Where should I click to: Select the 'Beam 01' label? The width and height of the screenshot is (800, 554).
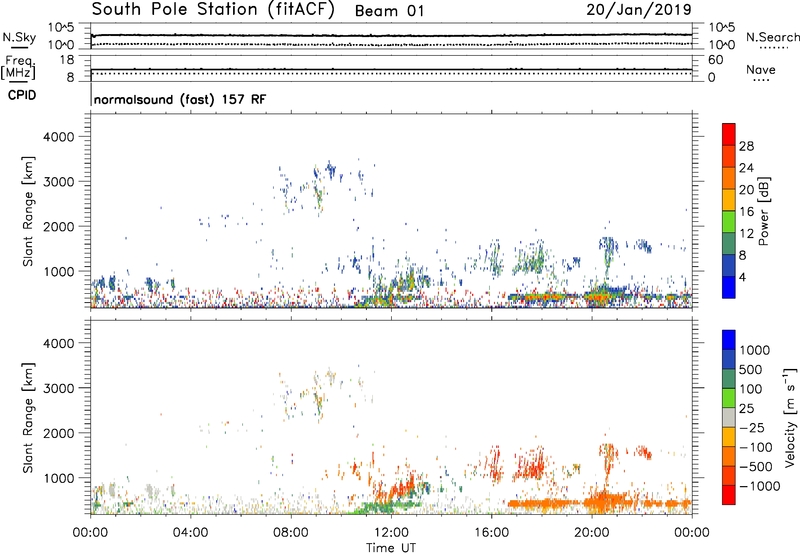pos(389,11)
